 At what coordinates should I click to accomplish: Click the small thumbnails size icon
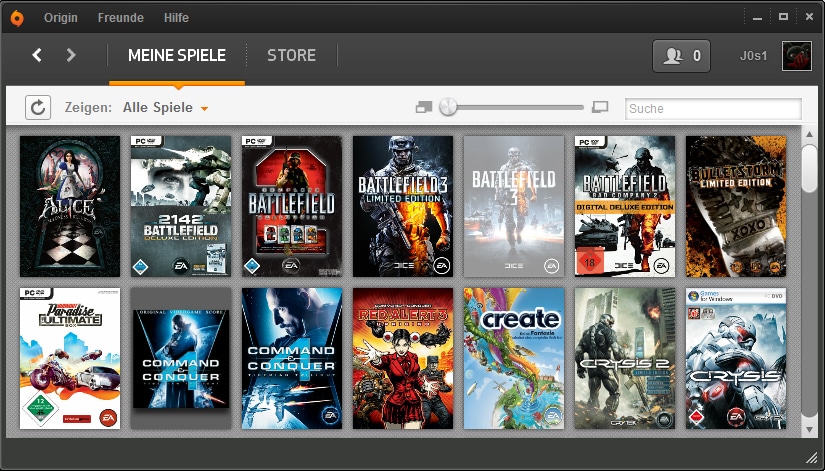coord(423,107)
